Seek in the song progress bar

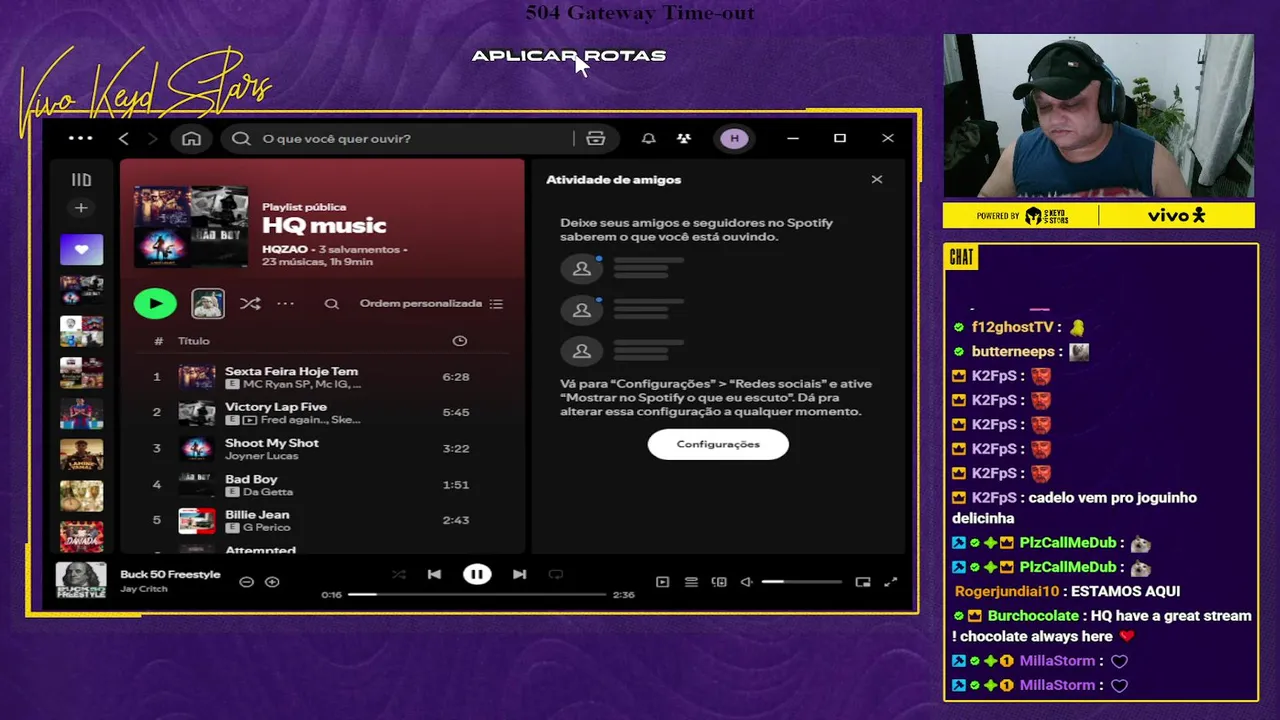pos(477,594)
